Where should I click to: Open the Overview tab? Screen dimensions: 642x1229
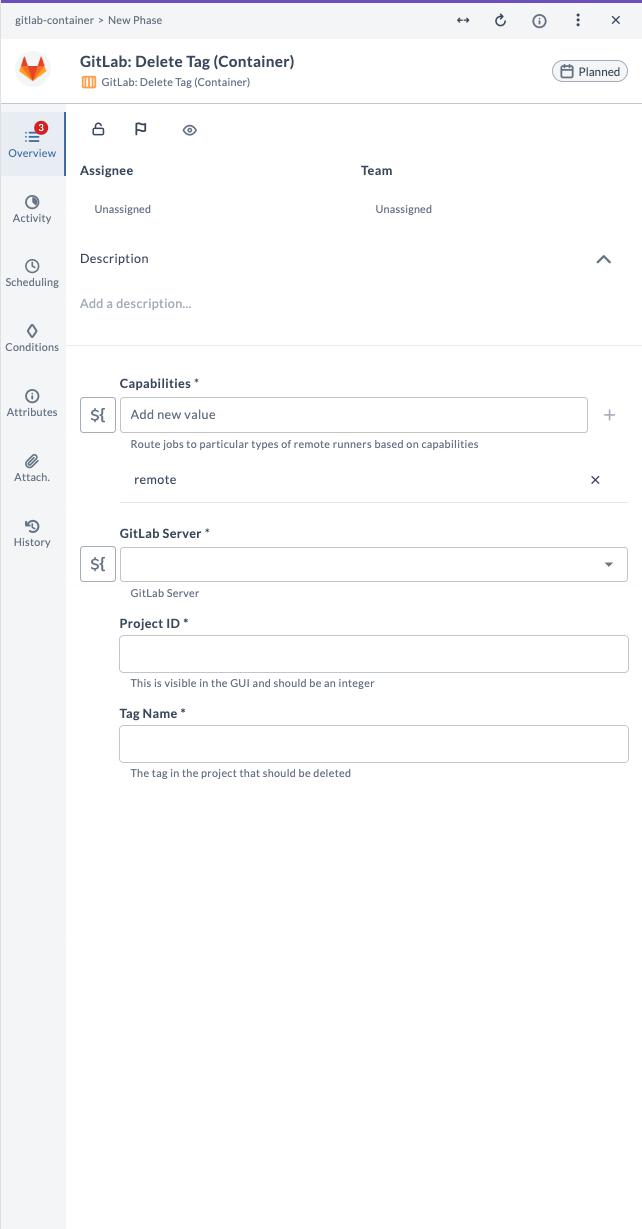[x=32, y=144]
